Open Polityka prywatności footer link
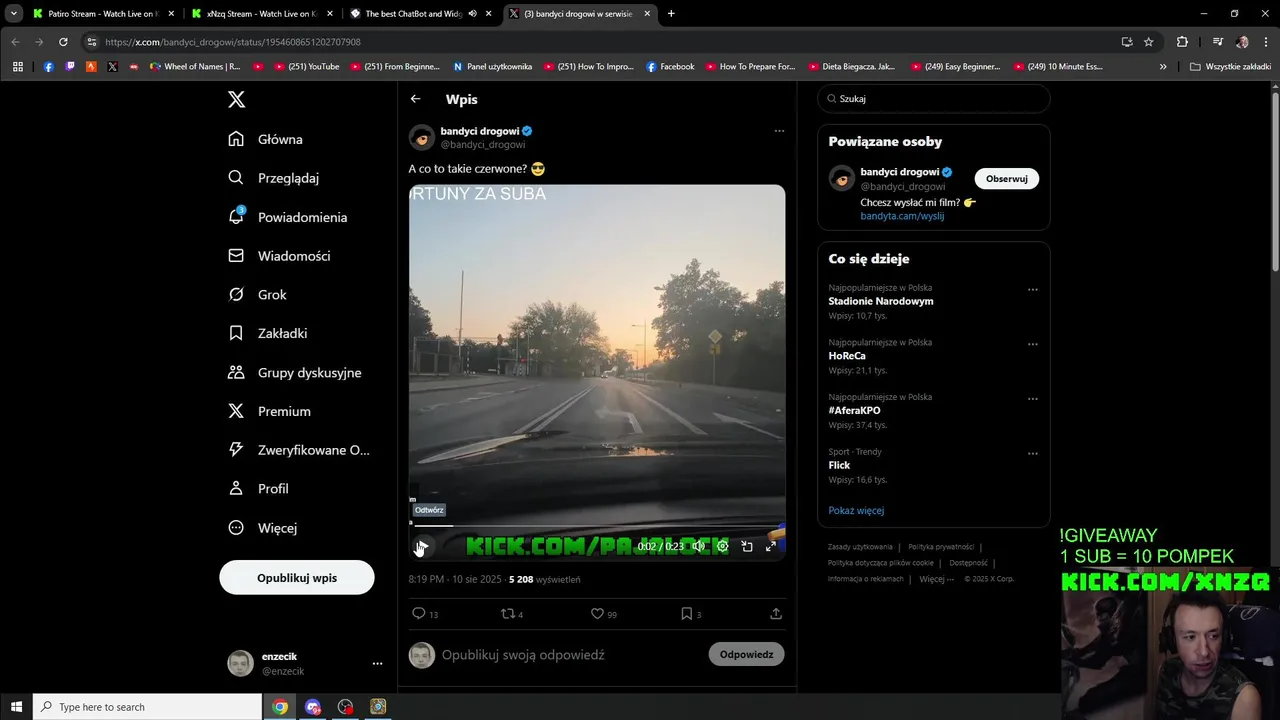The height and width of the screenshot is (720, 1280). (x=941, y=547)
